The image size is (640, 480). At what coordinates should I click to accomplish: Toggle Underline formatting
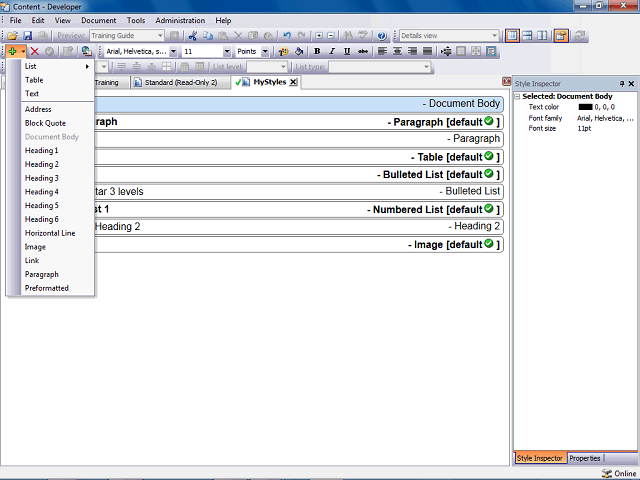347,51
